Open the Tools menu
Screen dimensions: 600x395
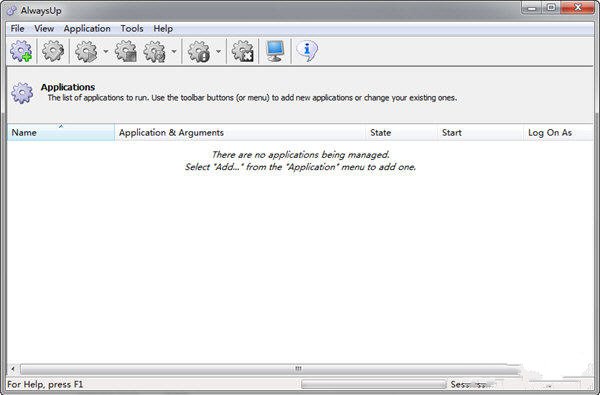132,29
